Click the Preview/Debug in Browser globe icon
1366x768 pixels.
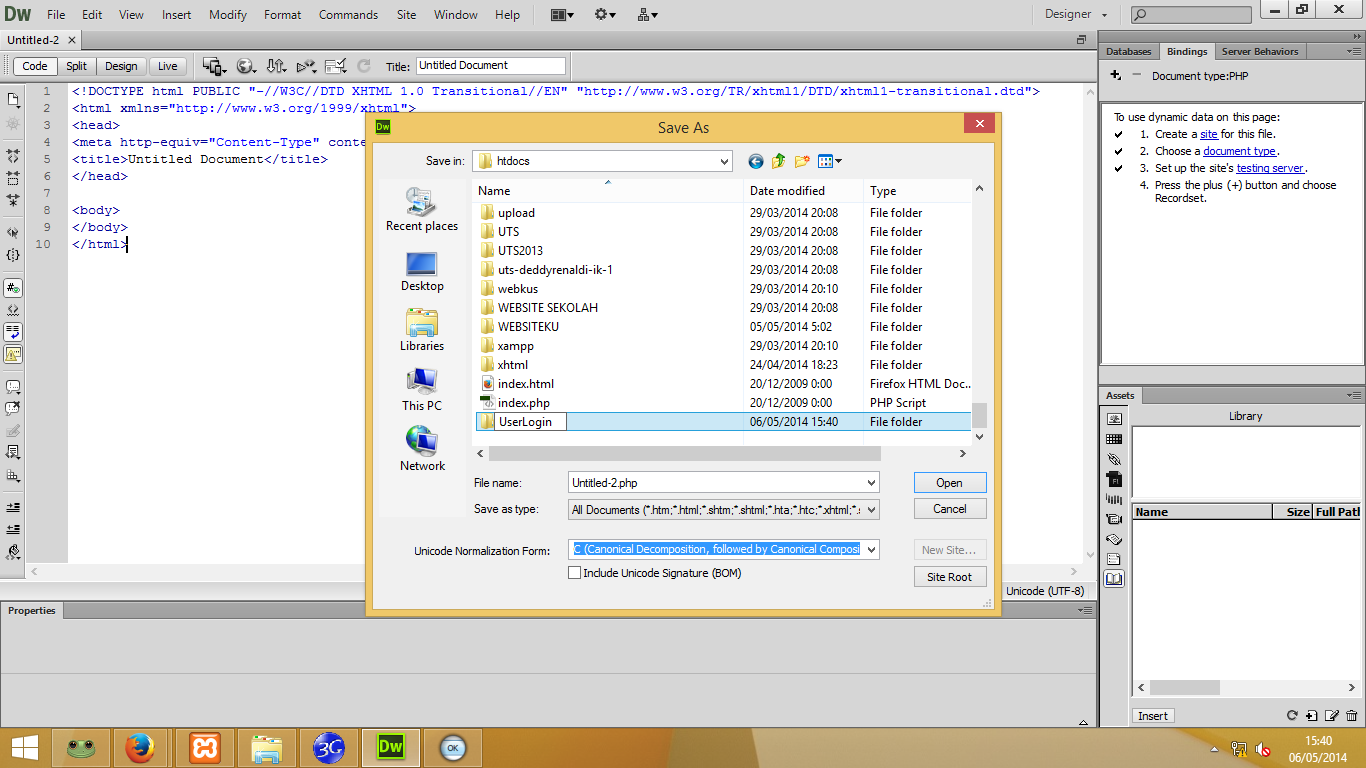click(x=246, y=65)
